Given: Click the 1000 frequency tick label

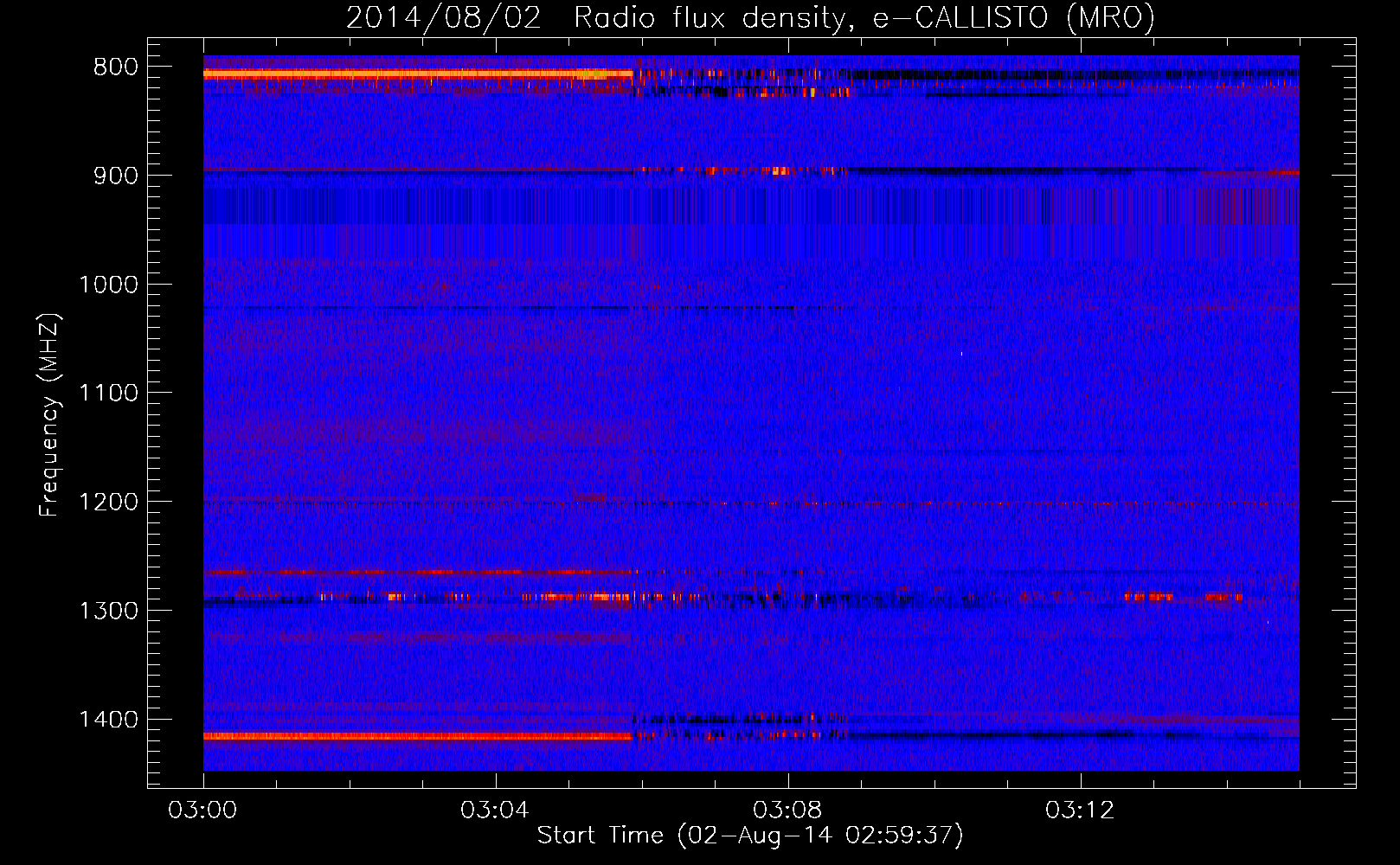Looking at the screenshot, I should click(109, 285).
